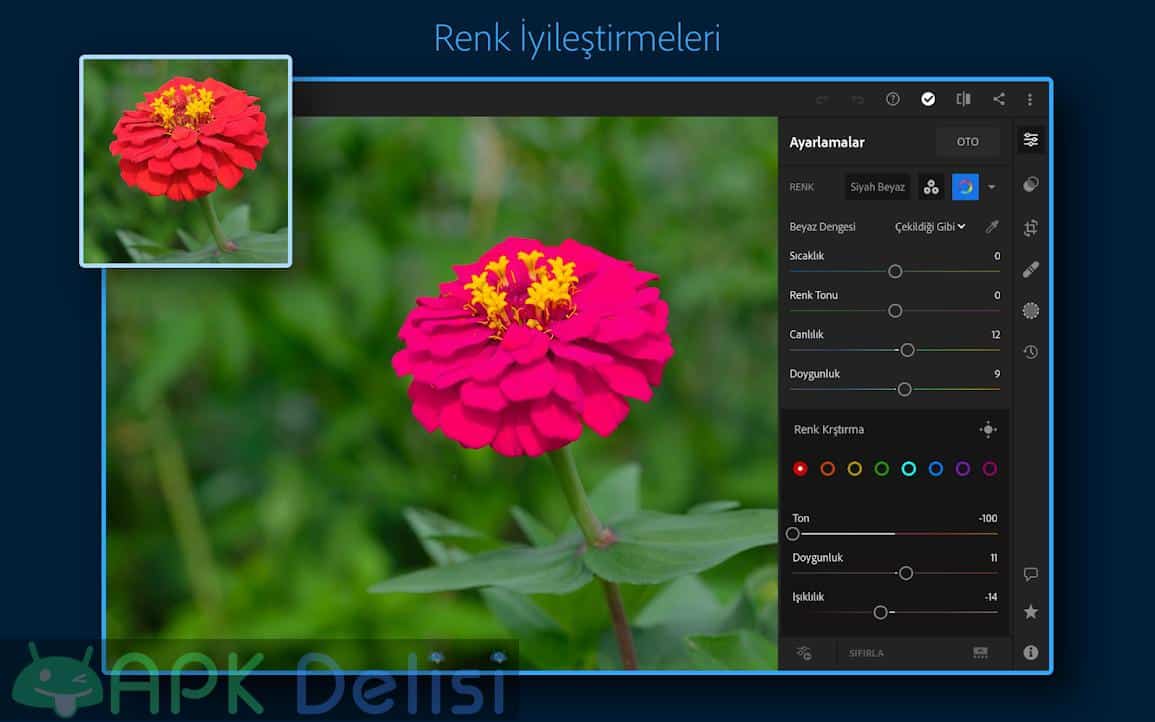Open the three-dot overflow menu

(x=1030, y=99)
